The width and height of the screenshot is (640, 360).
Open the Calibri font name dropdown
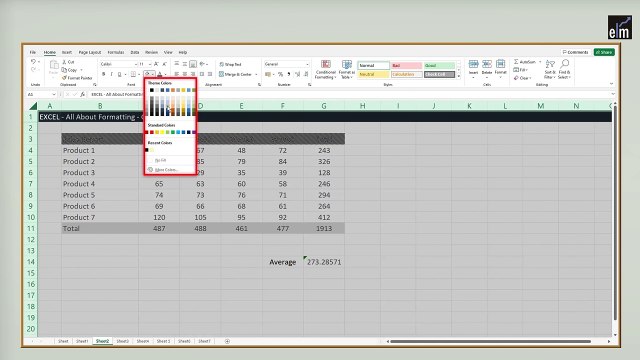[136, 64]
